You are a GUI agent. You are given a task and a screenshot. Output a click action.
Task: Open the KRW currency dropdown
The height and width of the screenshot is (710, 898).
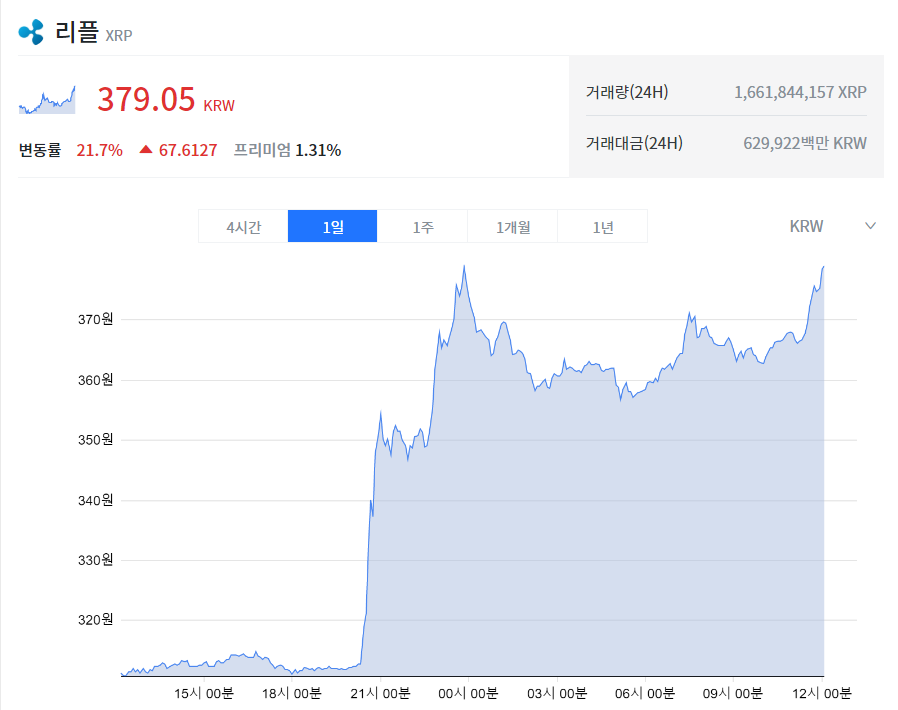point(832,226)
